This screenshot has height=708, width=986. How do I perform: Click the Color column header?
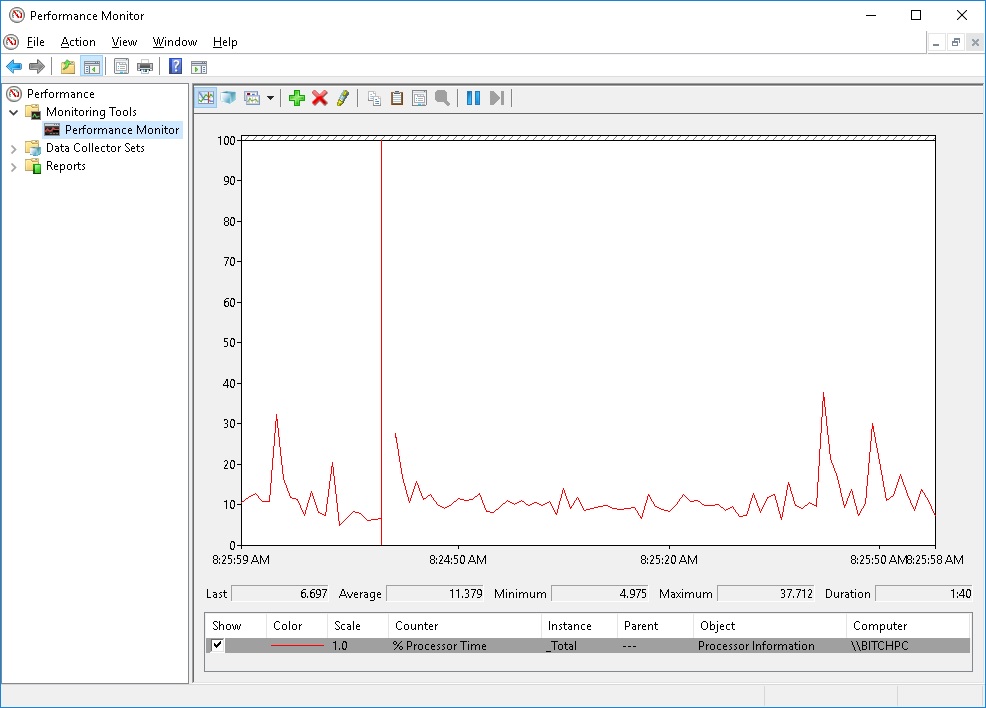(x=297, y=626)
